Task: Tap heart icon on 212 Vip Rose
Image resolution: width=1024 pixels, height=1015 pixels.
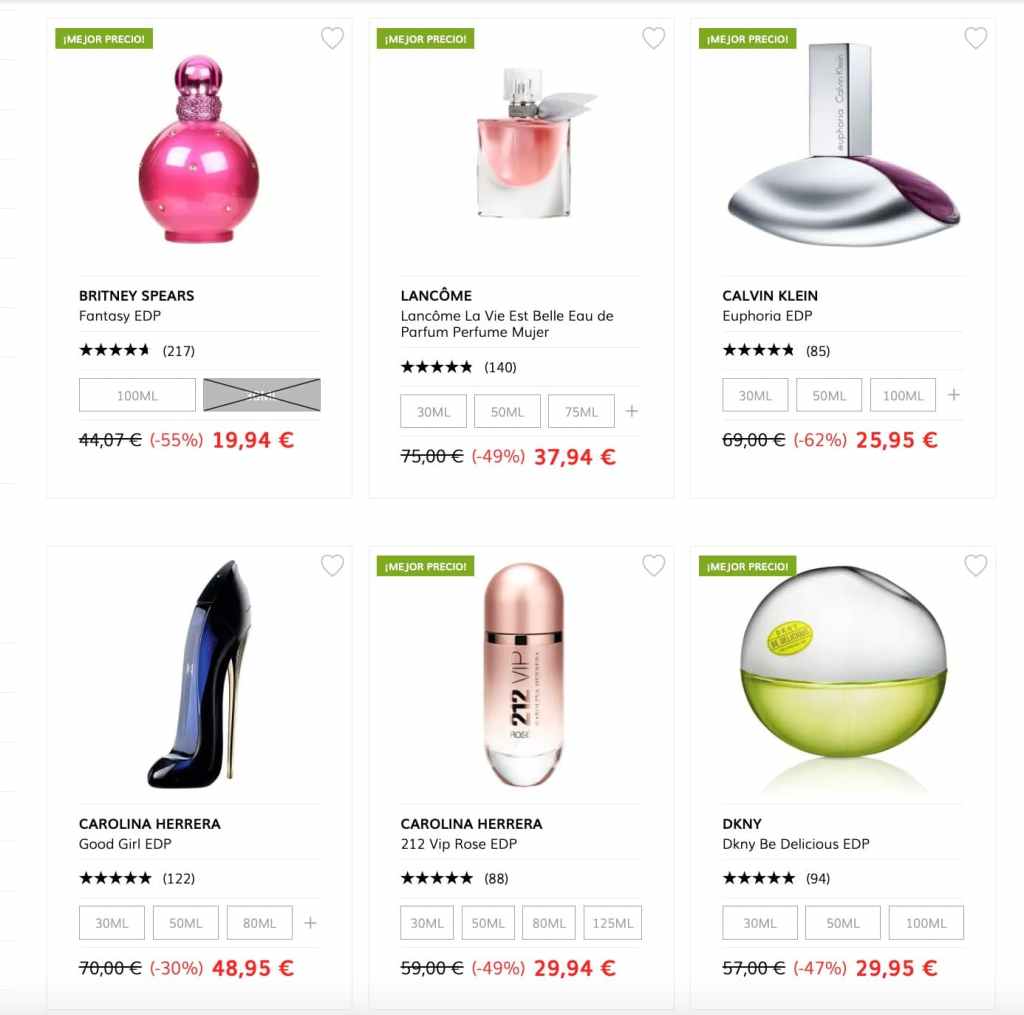Action: point(654,565)
